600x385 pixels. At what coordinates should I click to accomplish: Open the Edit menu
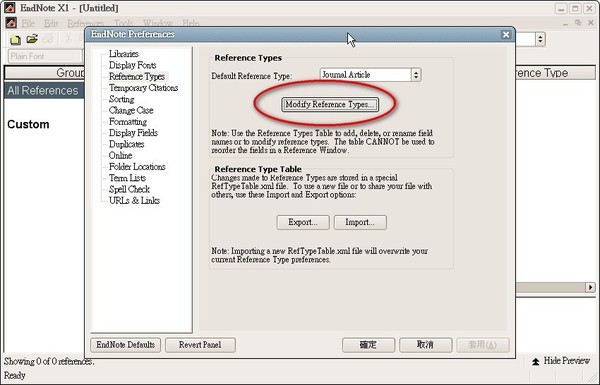click(x=51, y=24)
